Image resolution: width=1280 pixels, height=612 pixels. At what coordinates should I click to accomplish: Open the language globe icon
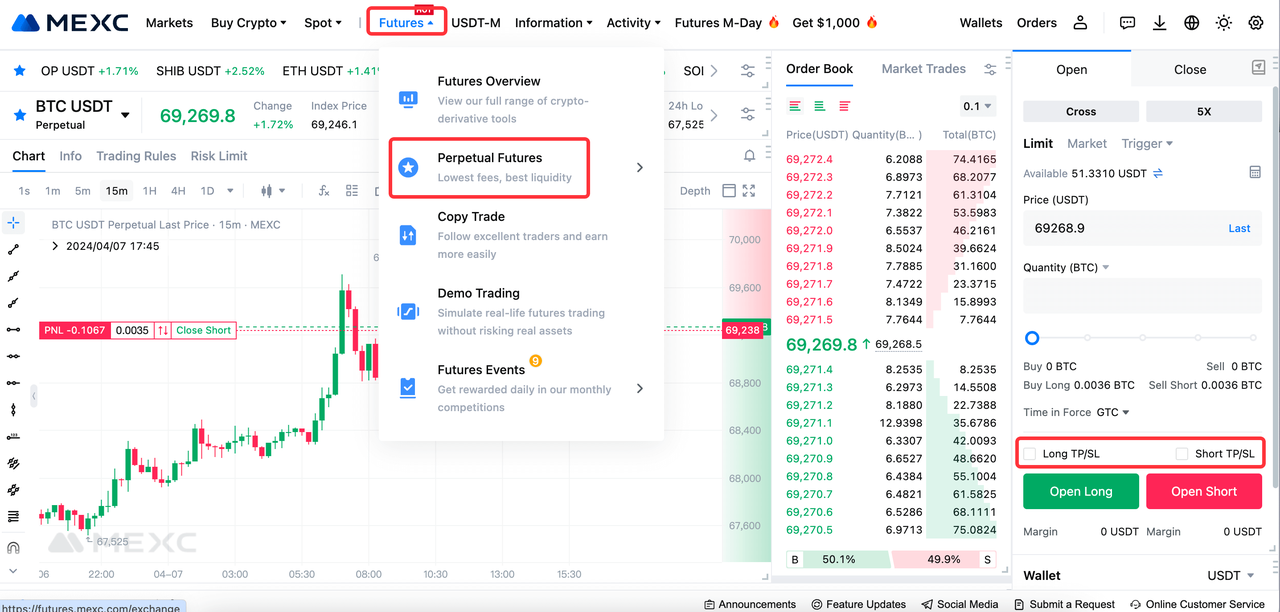(x=1191, y=23)
